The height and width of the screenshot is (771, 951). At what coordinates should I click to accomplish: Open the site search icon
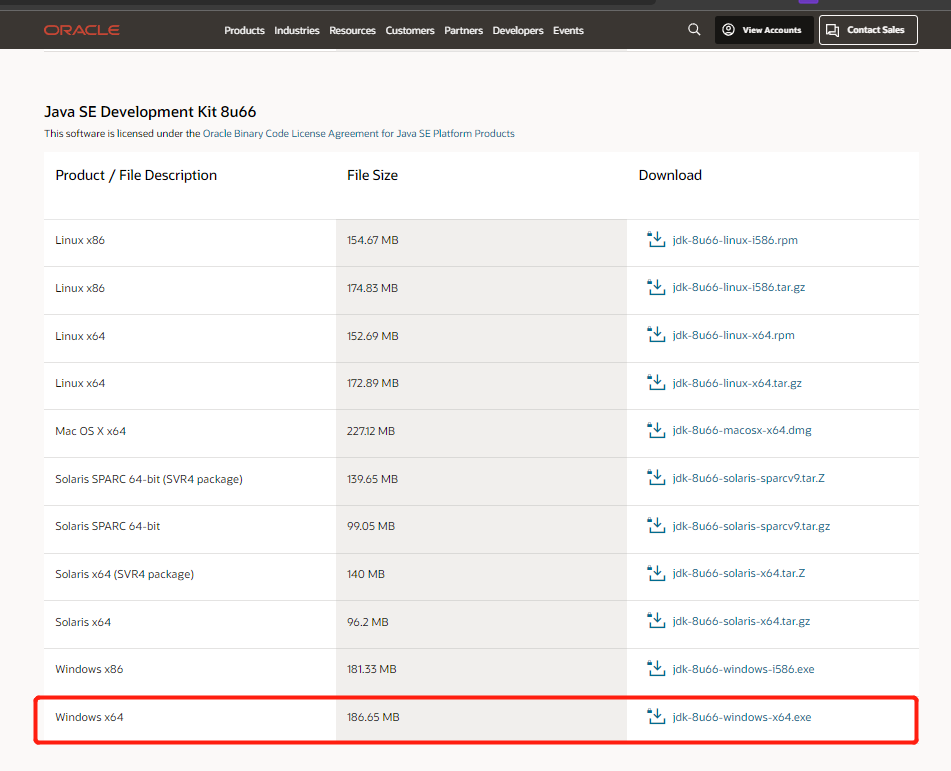(694, 30)
